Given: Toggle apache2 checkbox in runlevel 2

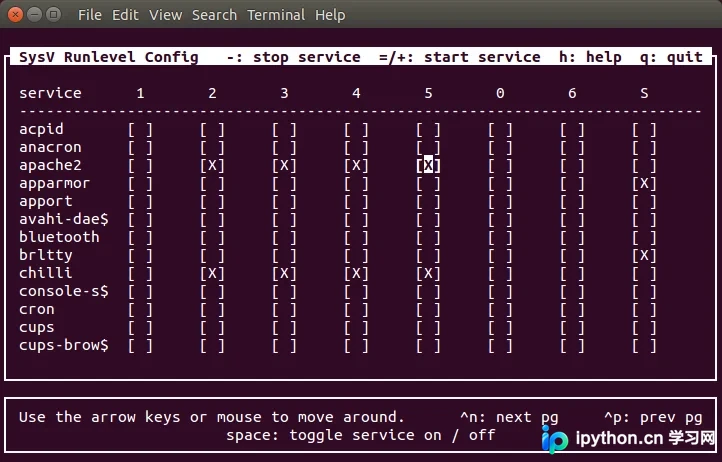Looking at the screenshot, I should [212, 165].
